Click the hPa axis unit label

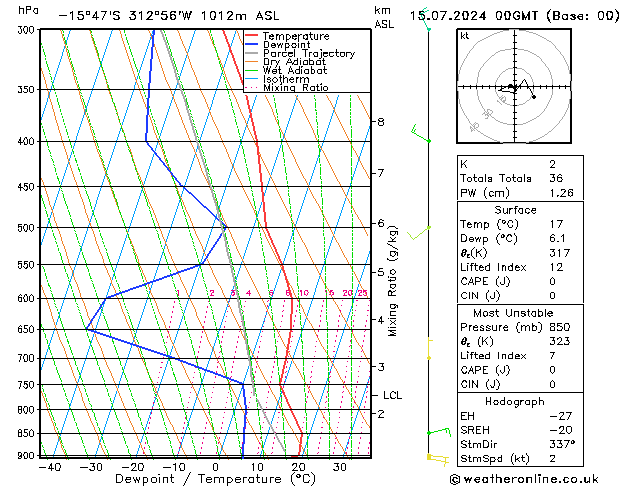pos(28,10)
